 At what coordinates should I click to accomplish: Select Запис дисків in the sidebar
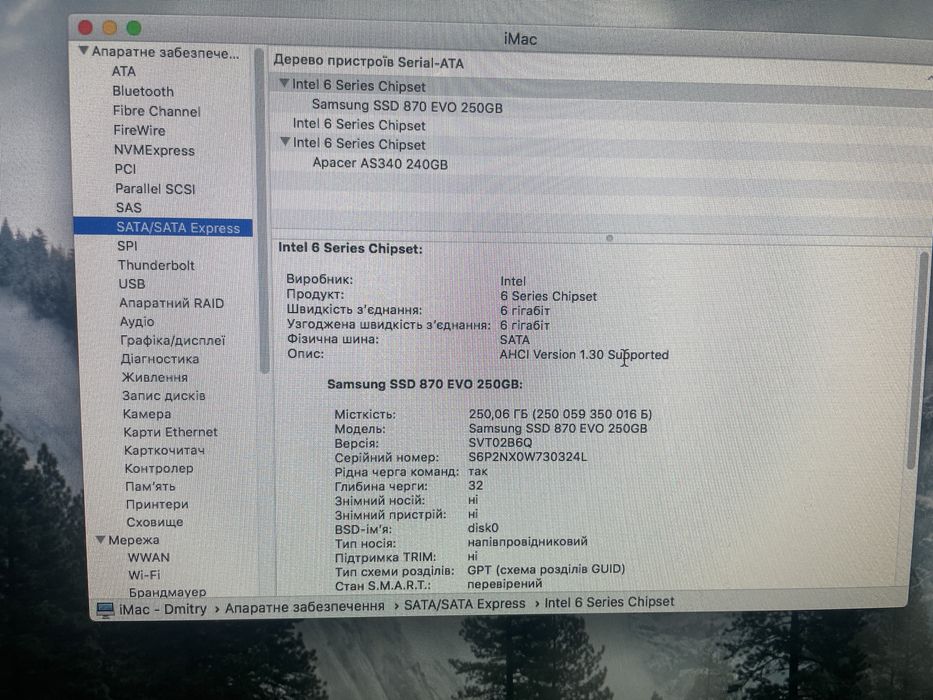(164, 396)
